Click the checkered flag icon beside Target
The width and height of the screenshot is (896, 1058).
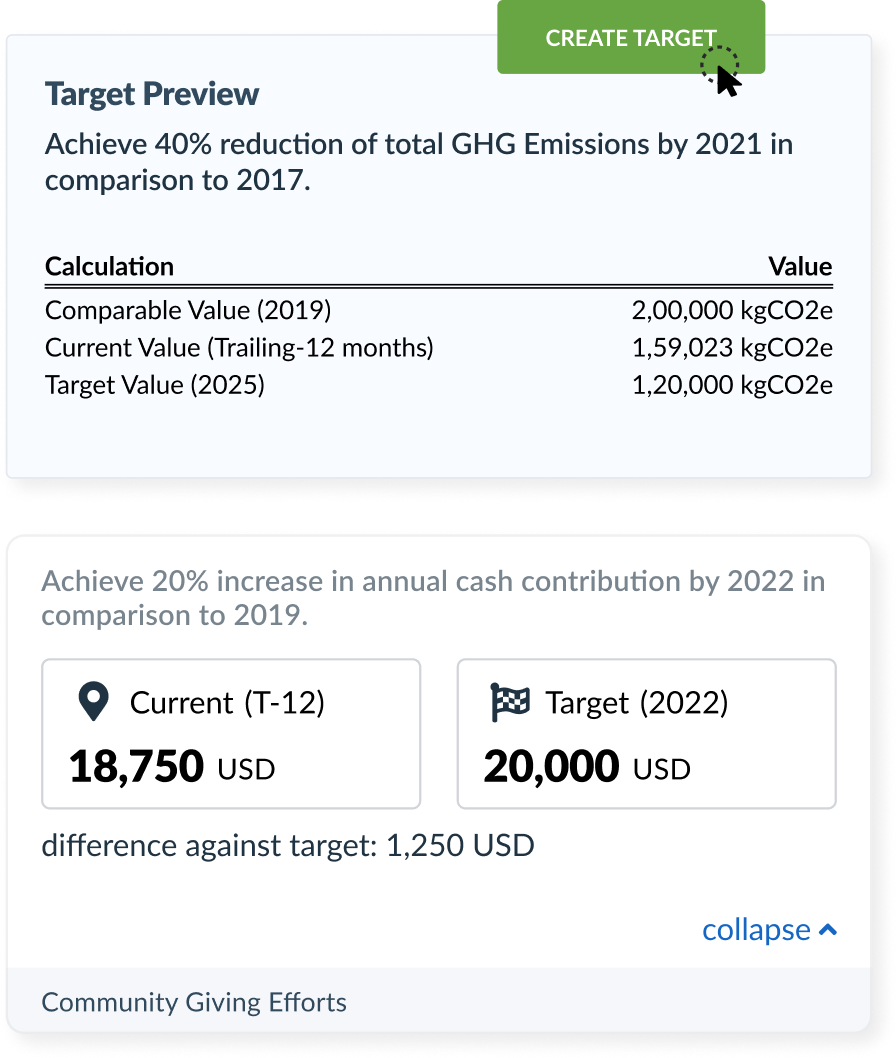510,702
